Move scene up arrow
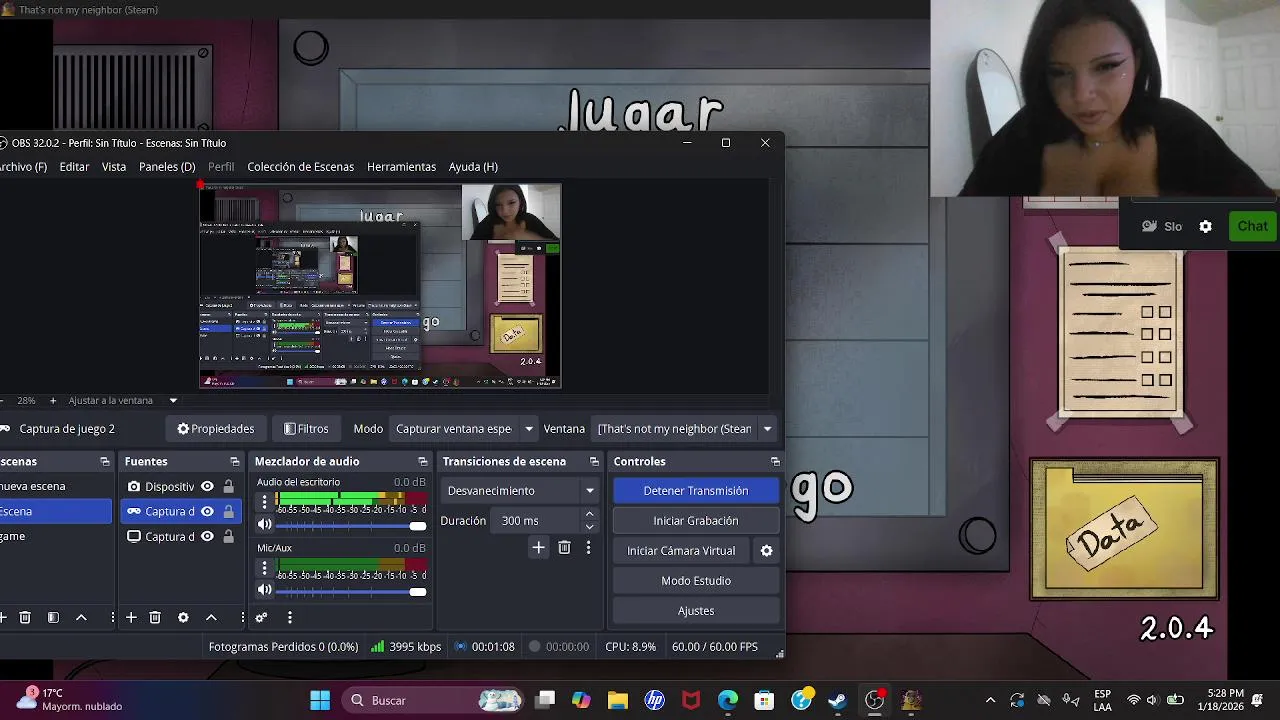Image resolution: width=1280 pixels, height=720 pixels. tap(81, 618)
